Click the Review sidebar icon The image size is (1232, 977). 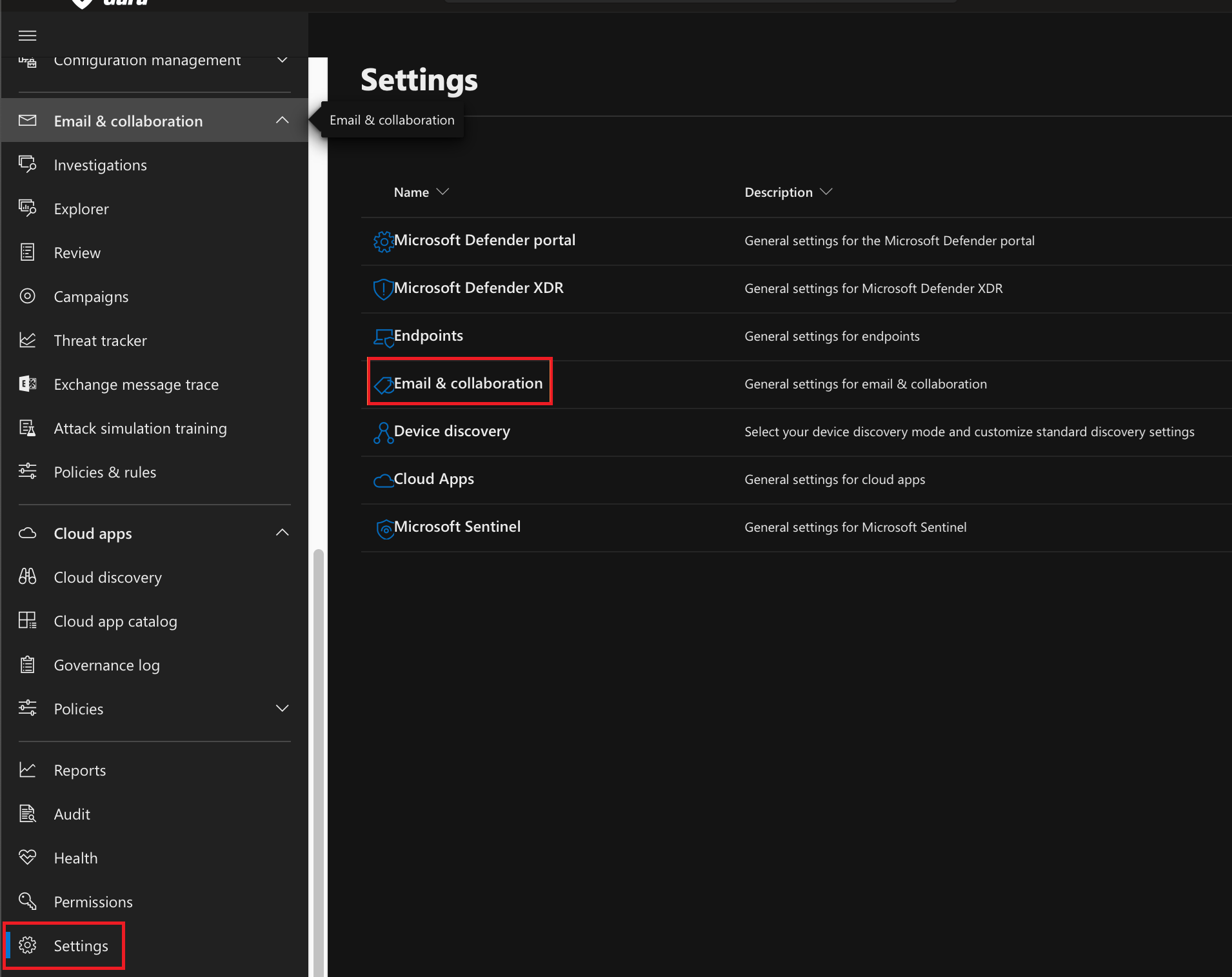(x=27, y=252)
